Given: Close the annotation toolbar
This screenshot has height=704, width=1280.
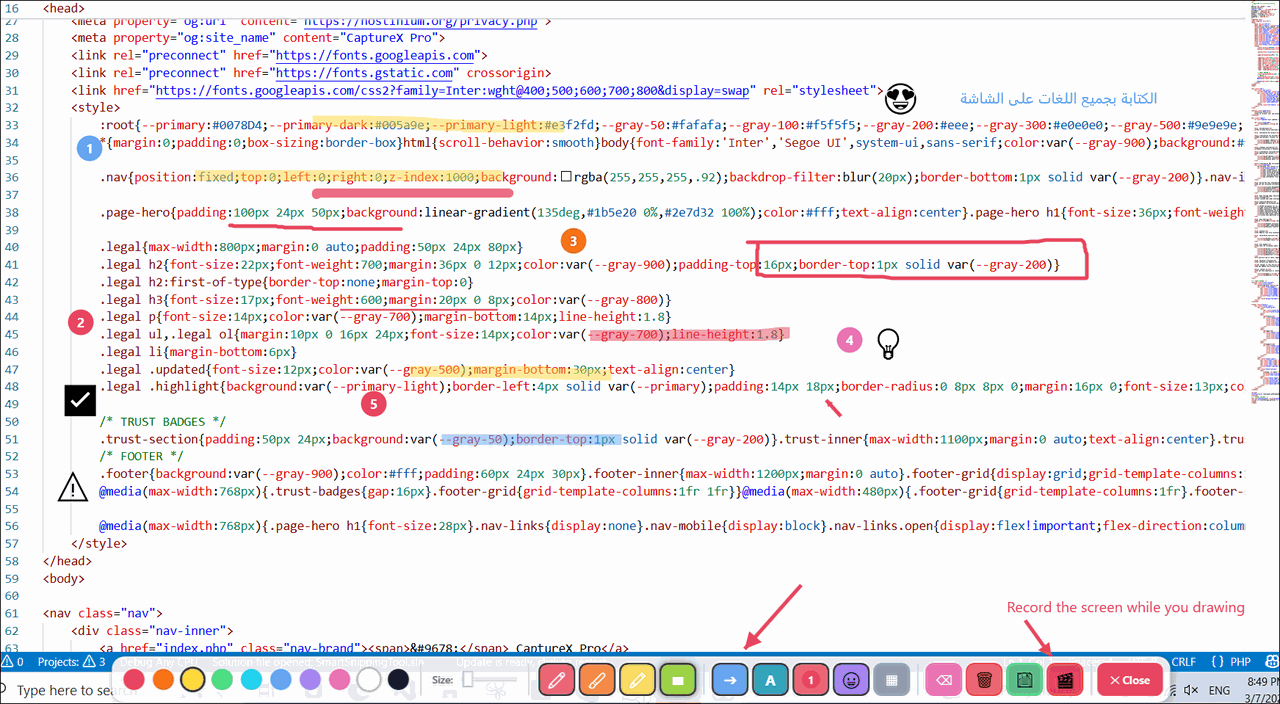Looking at the screenshot, I should click(1129, 680).
